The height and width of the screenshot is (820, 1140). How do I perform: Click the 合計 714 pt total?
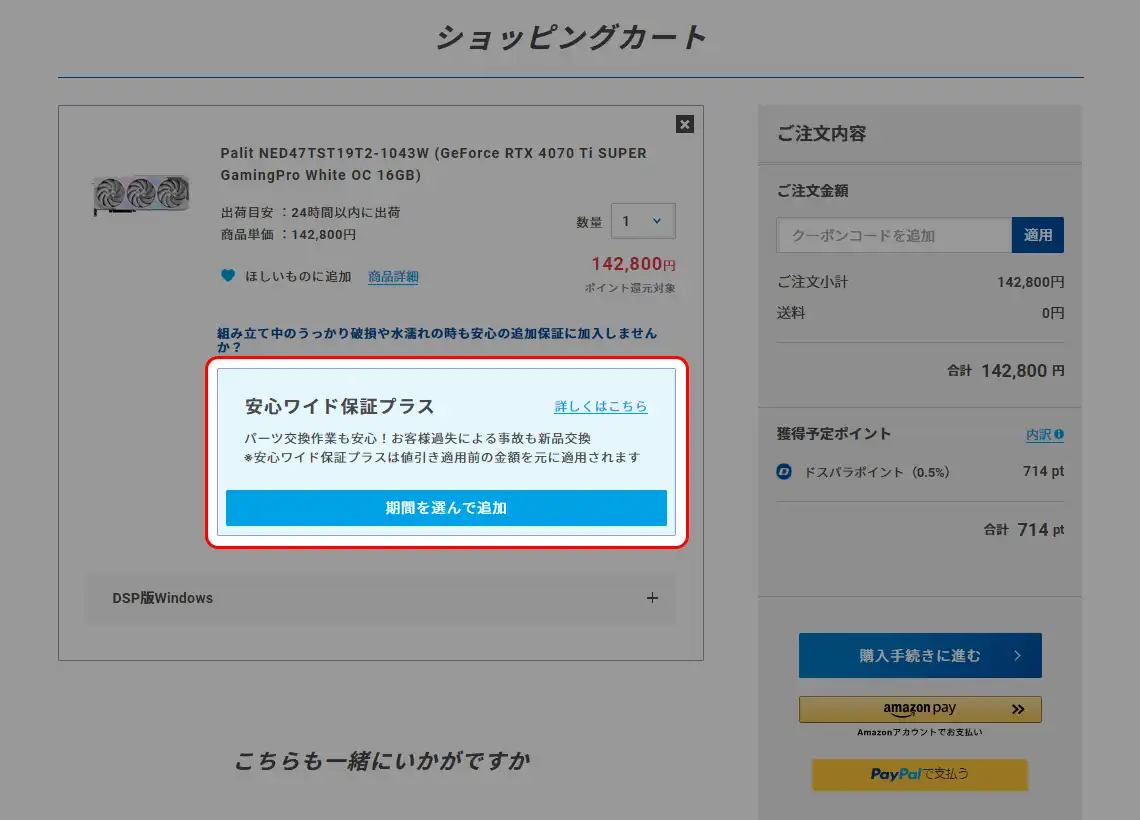click(x=1024, y=530)
